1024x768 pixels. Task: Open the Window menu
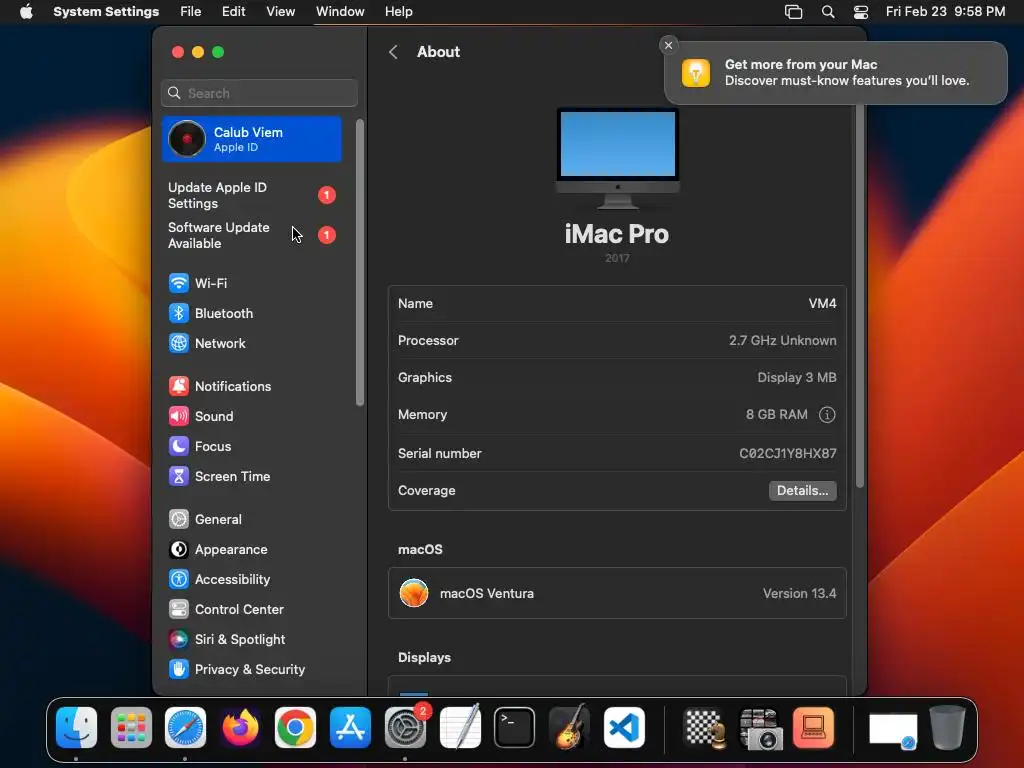pyautogui.click(x=340, y=12)
